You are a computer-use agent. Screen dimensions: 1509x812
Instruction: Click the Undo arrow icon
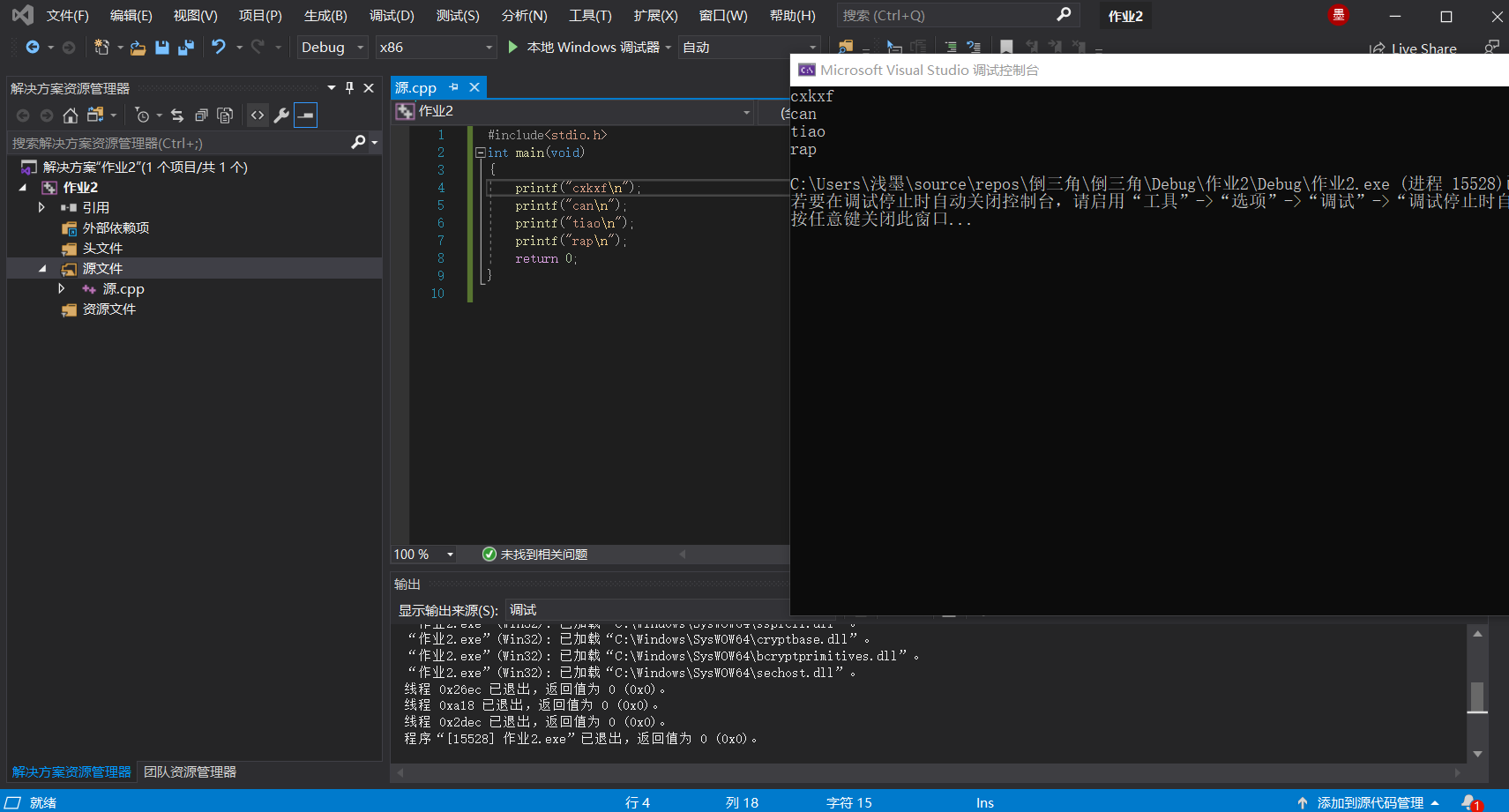click(219, 47)
